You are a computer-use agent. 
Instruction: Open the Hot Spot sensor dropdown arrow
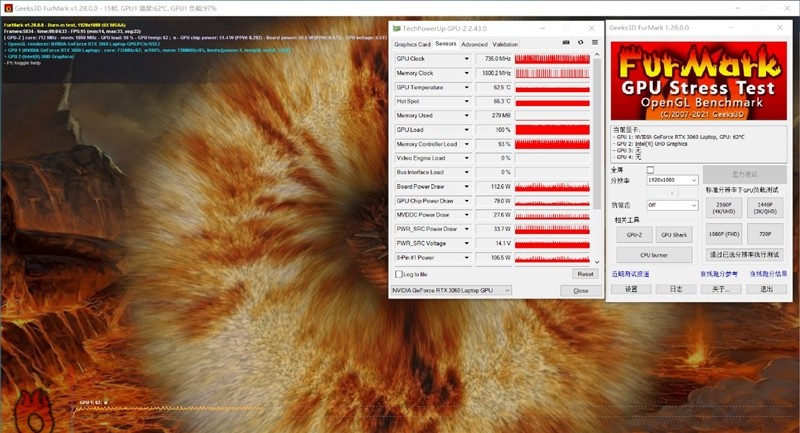(x=466, y=101)
